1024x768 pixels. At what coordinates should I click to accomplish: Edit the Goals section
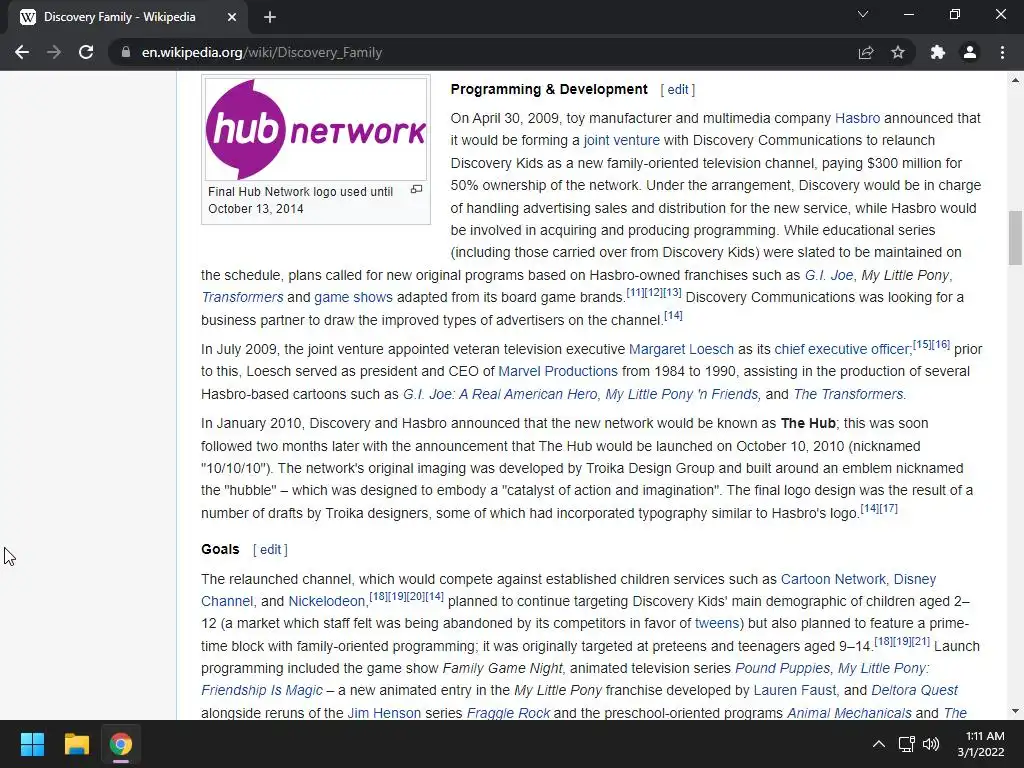point(270,550)
